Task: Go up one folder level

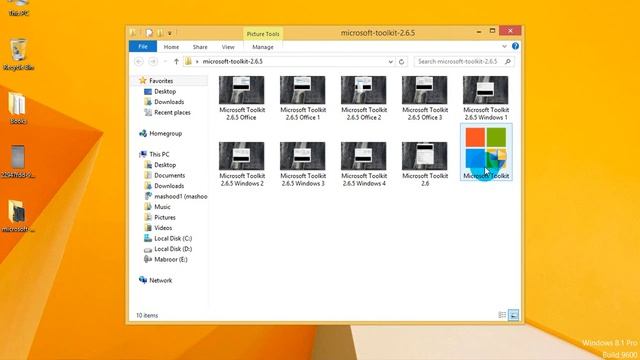Action: click(x=176, y=62)
